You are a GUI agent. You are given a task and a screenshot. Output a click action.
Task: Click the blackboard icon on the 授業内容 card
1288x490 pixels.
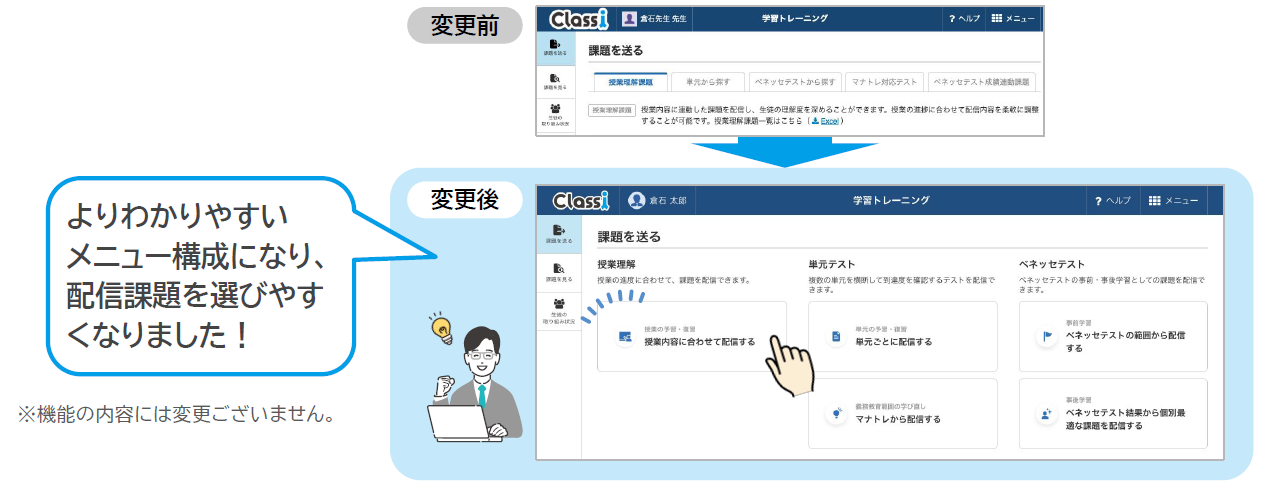[x=625, y=337]
